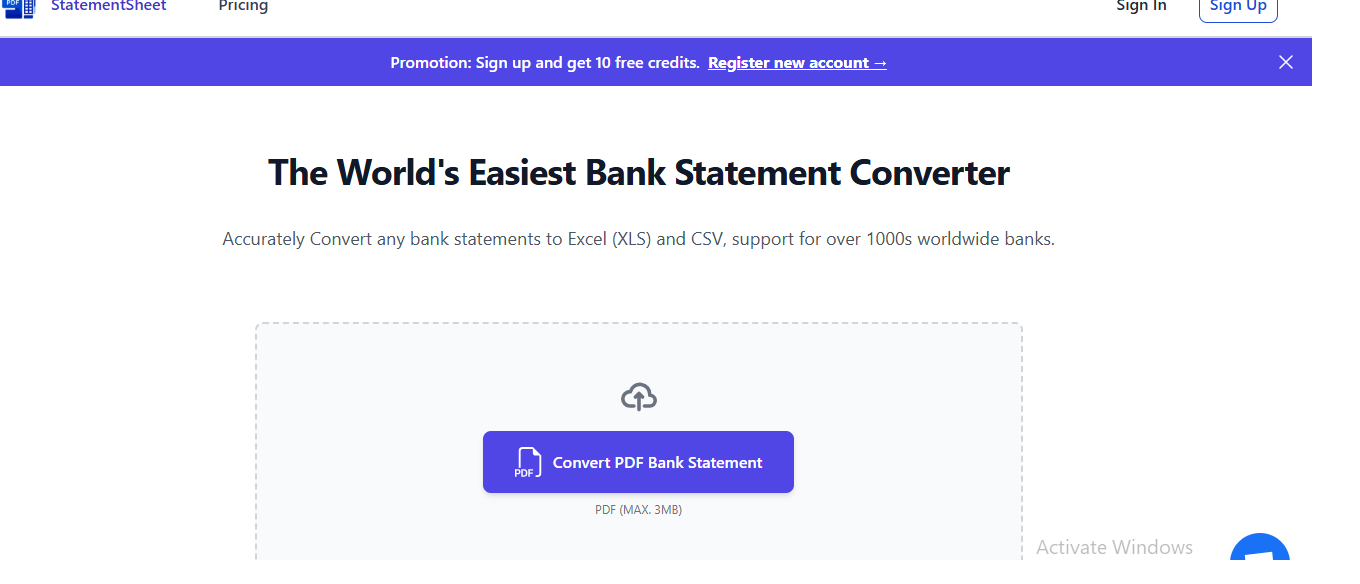The height and width of the screenshot is (584, 1360).
Task: Select the StatementSheet home link
Action: click(108, 6)
